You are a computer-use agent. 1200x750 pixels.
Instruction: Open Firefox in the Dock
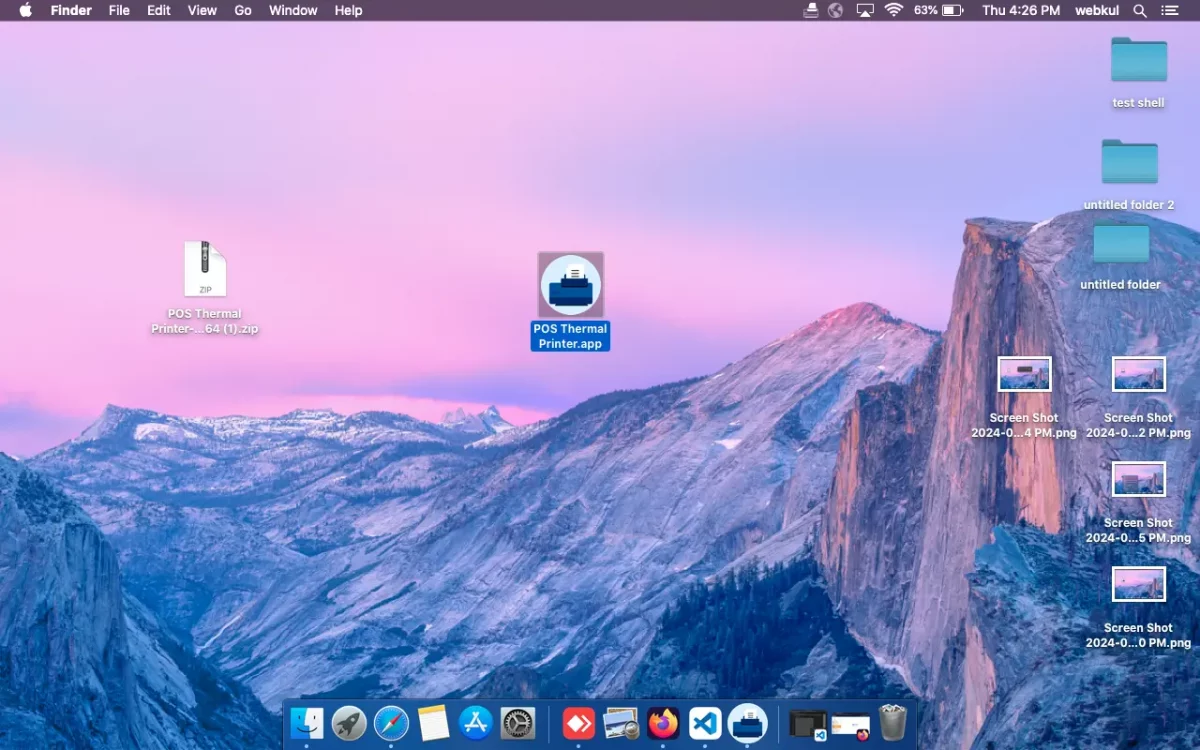[663, 723]
